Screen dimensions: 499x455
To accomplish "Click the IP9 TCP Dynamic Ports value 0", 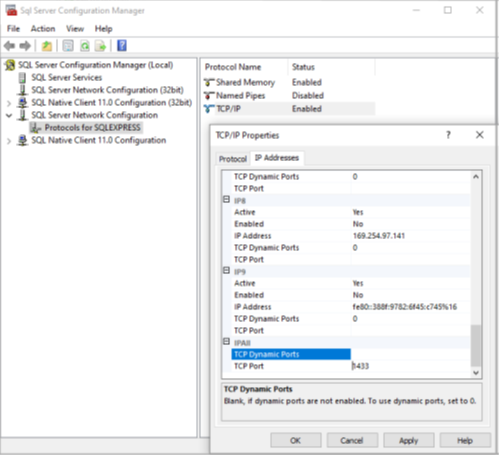I will pos(355,319).
